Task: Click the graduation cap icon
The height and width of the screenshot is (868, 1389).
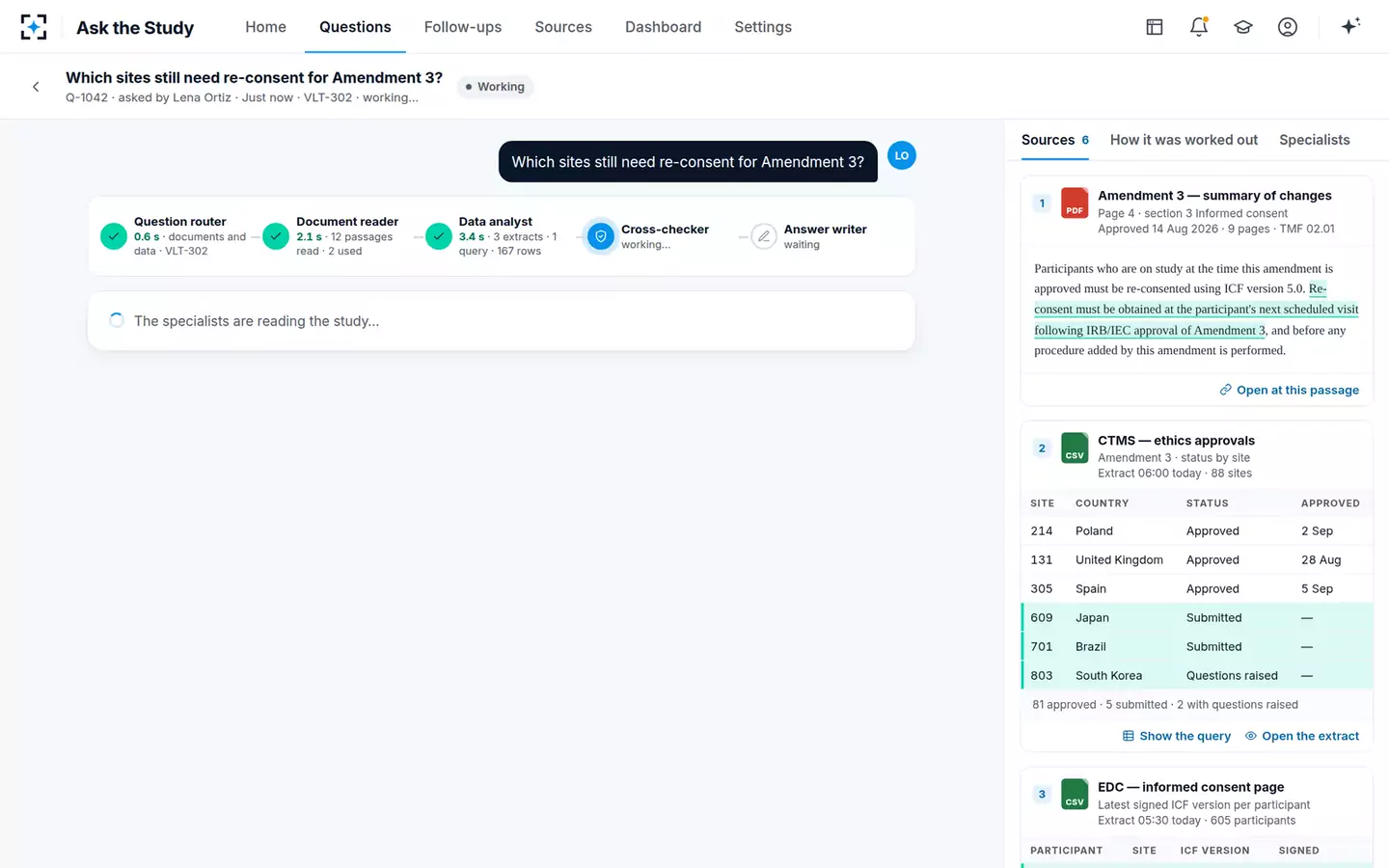Action: [x=1243, y=27]
